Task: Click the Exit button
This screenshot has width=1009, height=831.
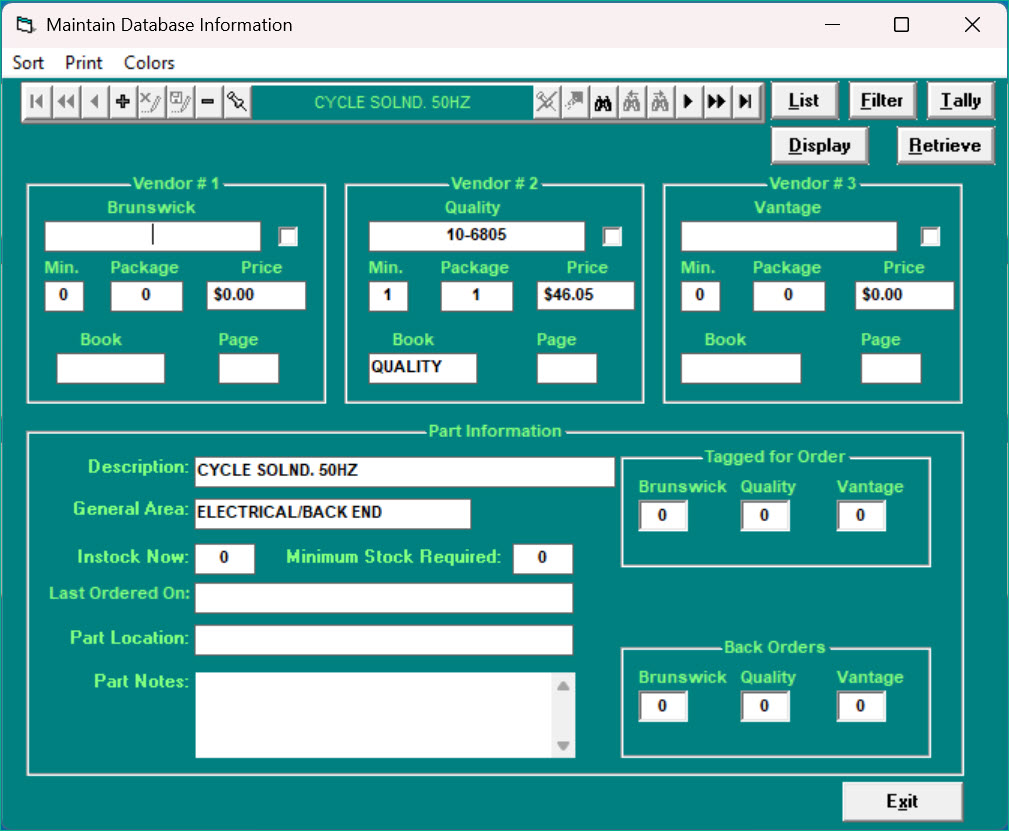Action: [x=902, y=801]
